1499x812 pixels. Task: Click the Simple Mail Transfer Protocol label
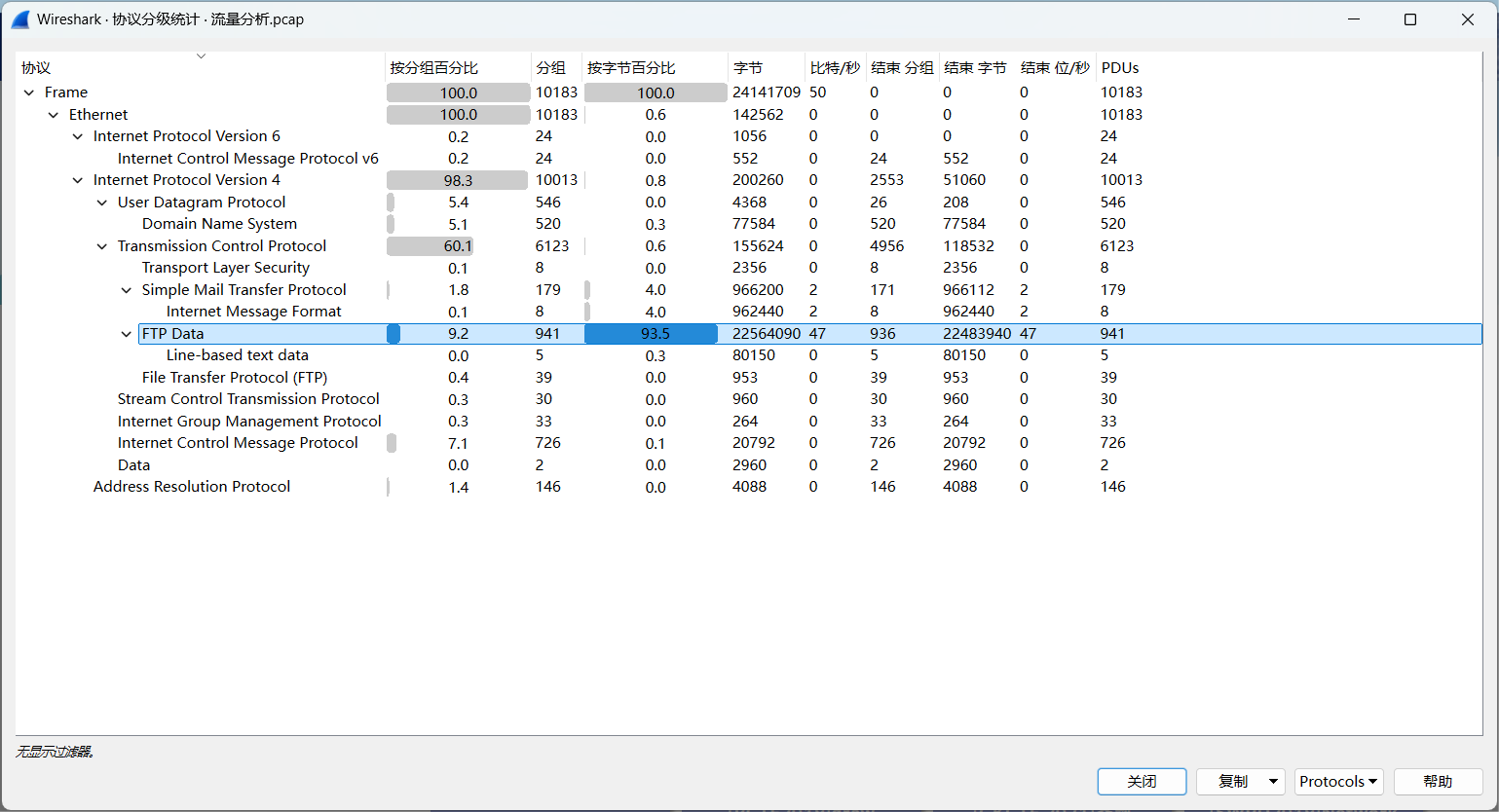click(244, 290)
